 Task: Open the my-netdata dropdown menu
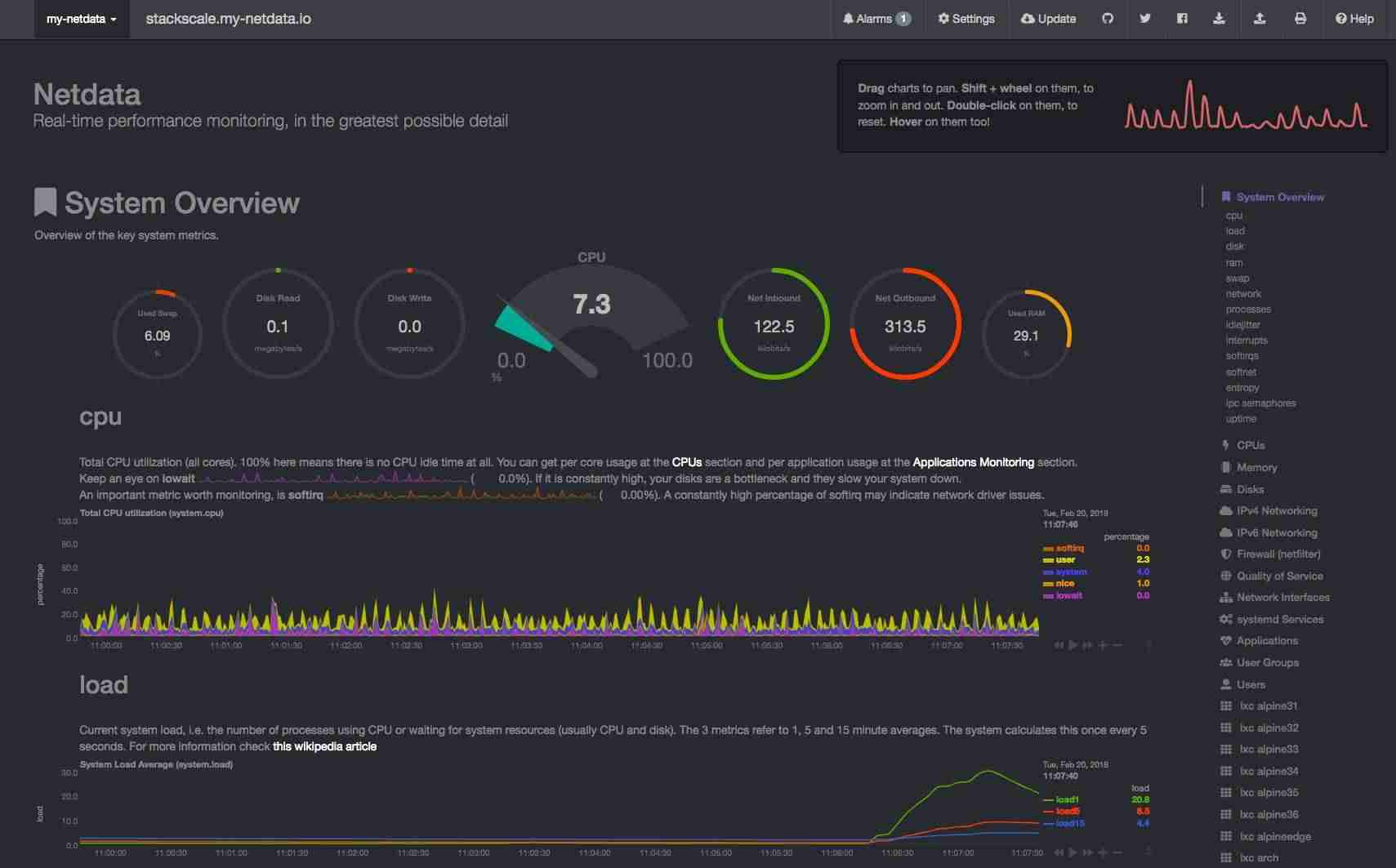[81, 19]
